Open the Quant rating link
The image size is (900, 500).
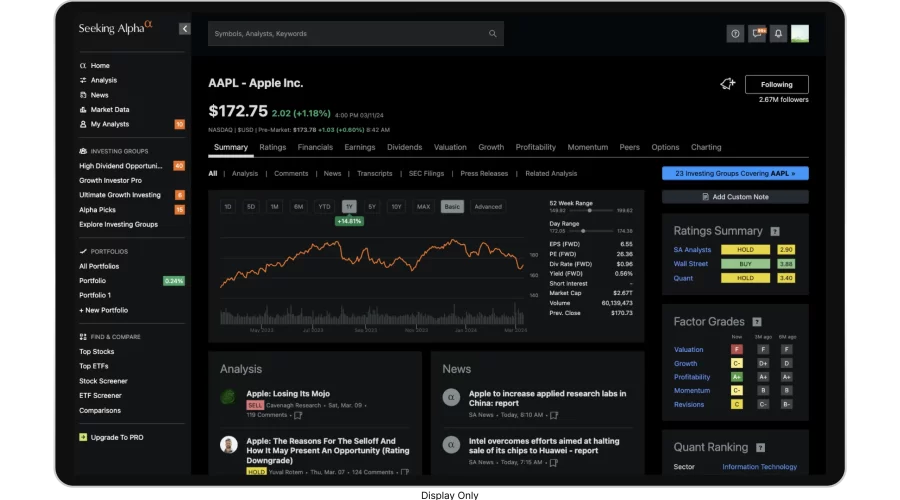pyautogui.click(x=683, y=278)
